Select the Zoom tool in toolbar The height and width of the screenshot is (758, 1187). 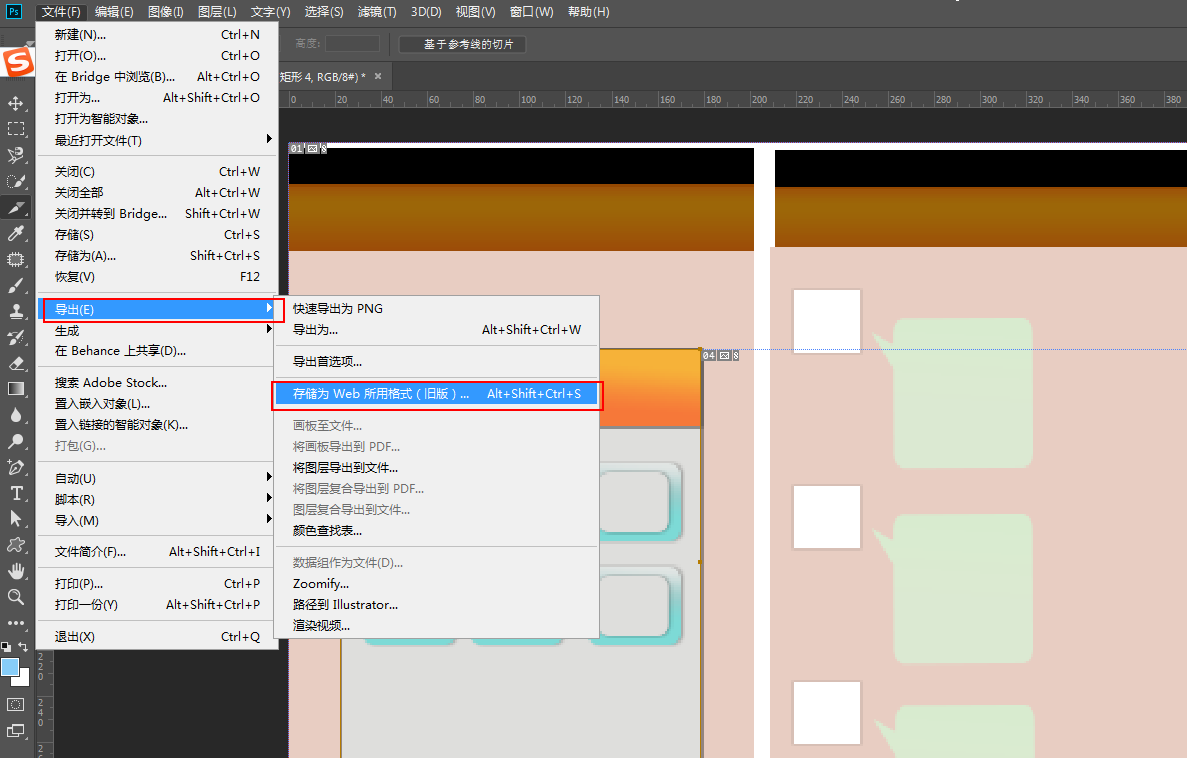[16, 597]
